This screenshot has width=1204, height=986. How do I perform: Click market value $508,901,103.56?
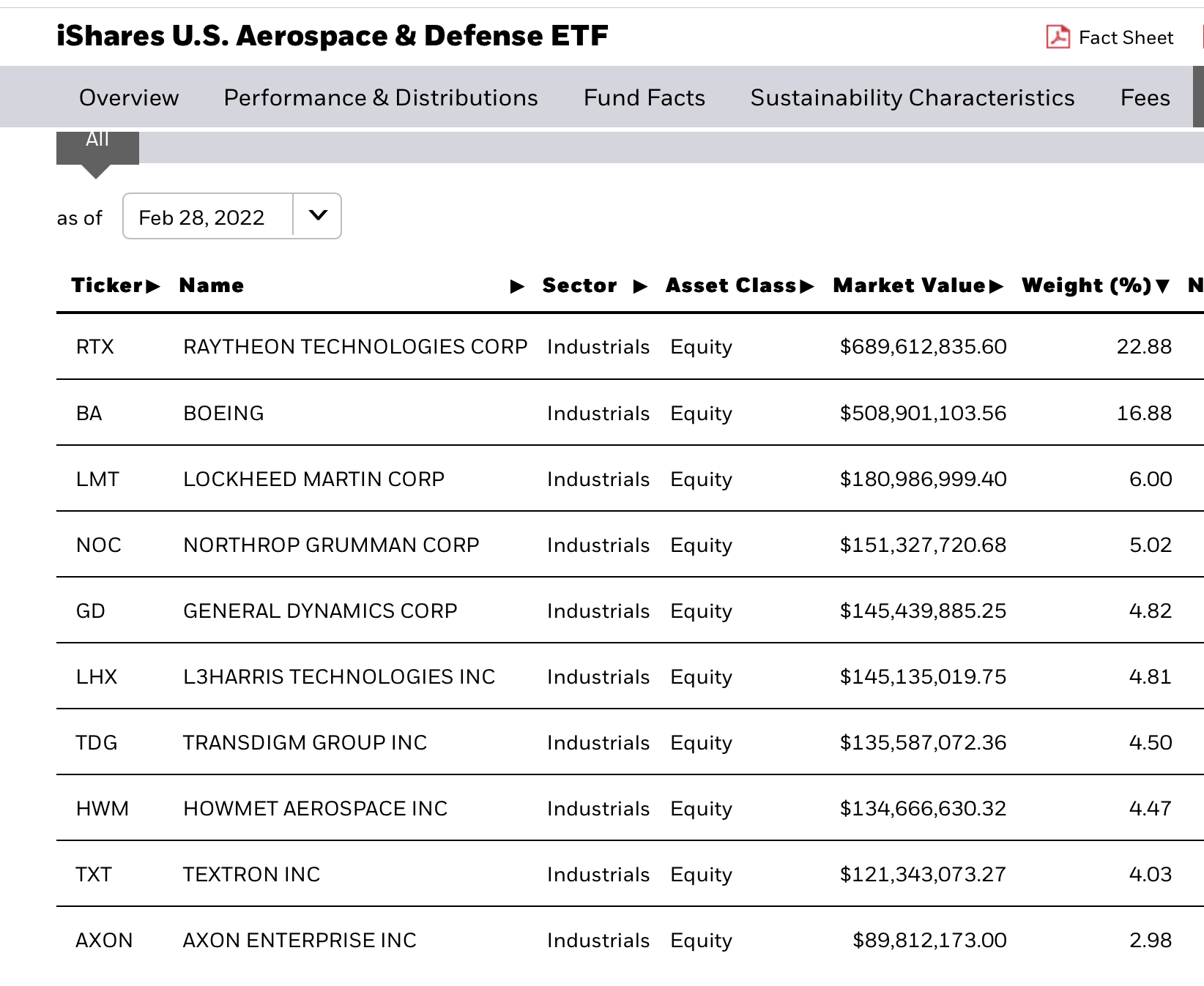pyautogui.click(x=923, y=413)
